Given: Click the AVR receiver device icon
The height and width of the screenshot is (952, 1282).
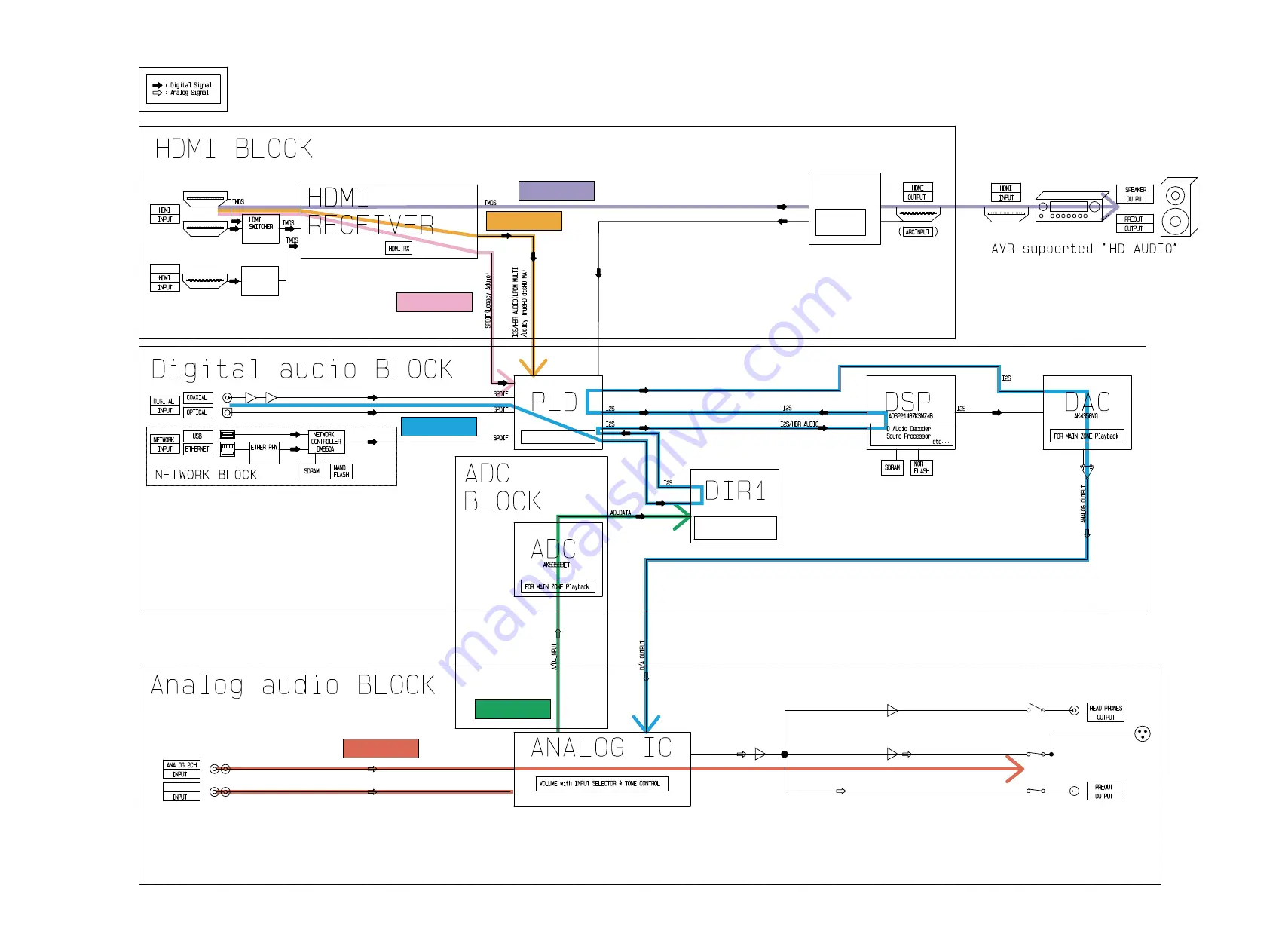Looking at the screenshot, I should 1072,206.
